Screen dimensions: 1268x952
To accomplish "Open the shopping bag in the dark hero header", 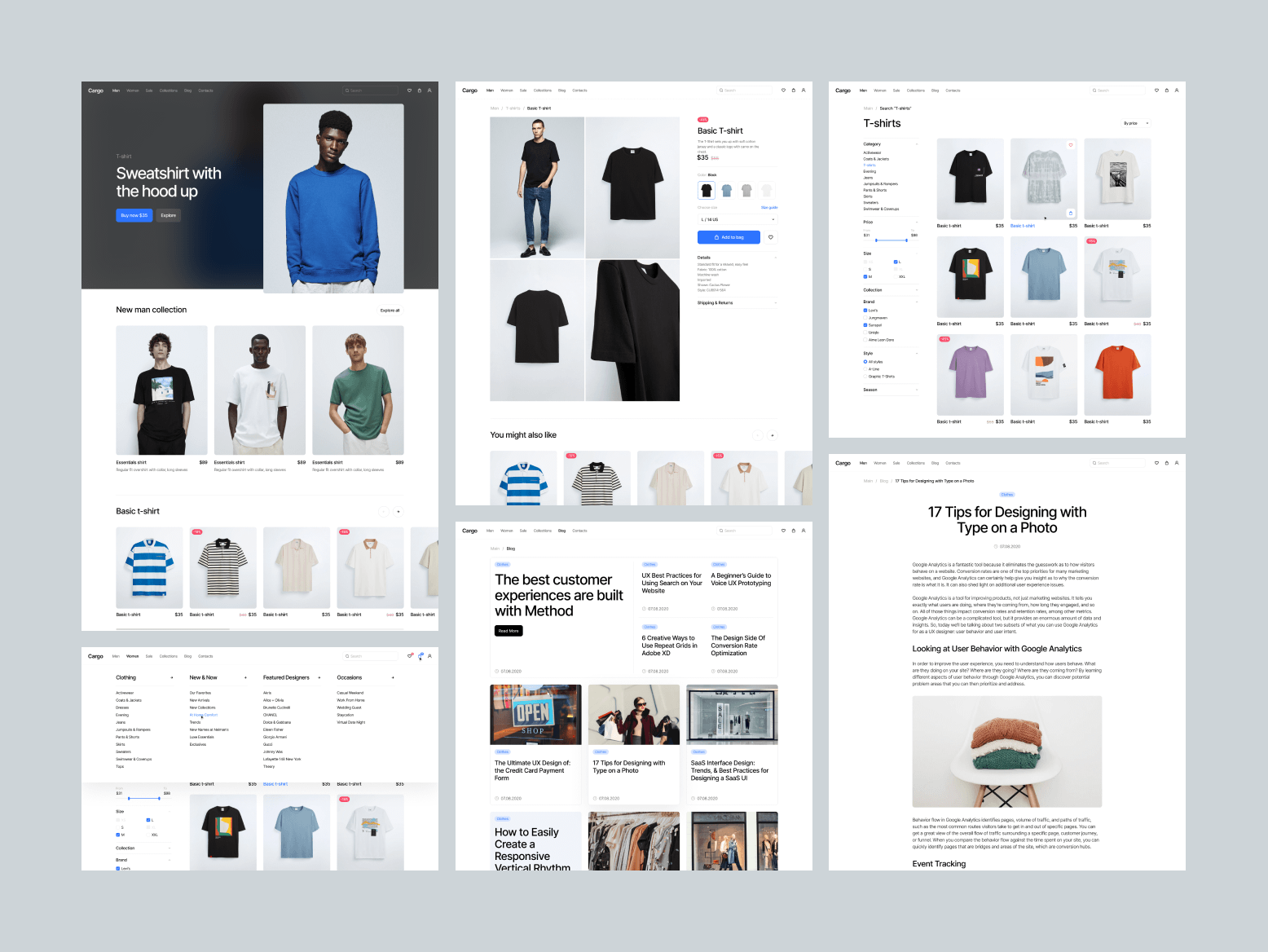I will pos(420,90).
